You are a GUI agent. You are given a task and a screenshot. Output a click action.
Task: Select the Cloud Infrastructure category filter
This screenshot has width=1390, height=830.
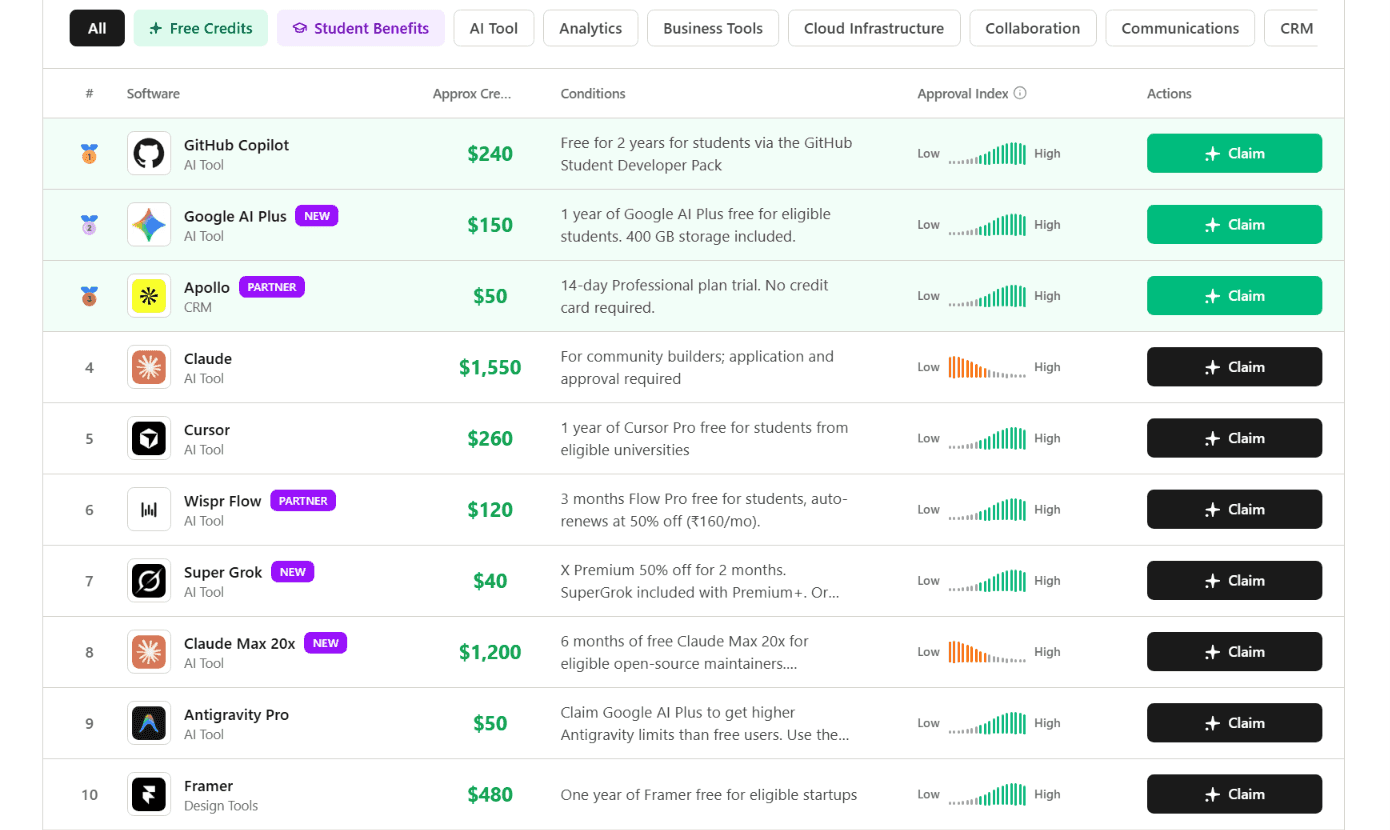point(874,28)
